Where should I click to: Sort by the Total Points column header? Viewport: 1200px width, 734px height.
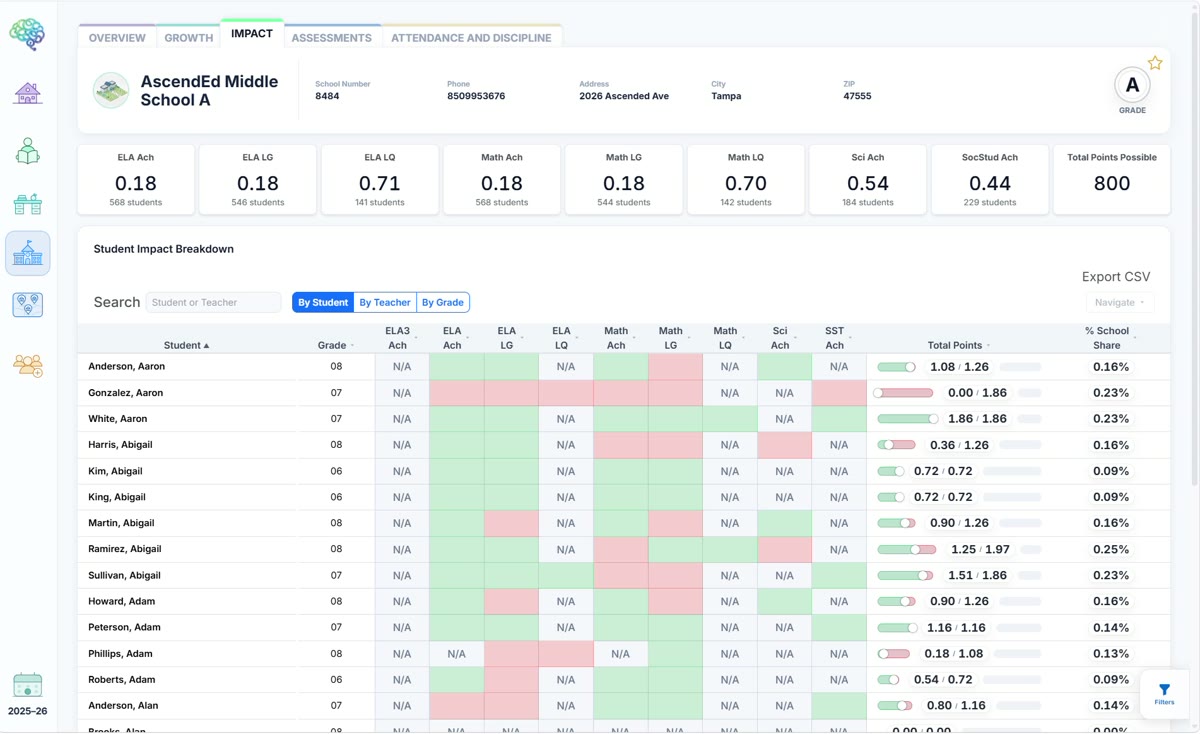coord(959,345)
